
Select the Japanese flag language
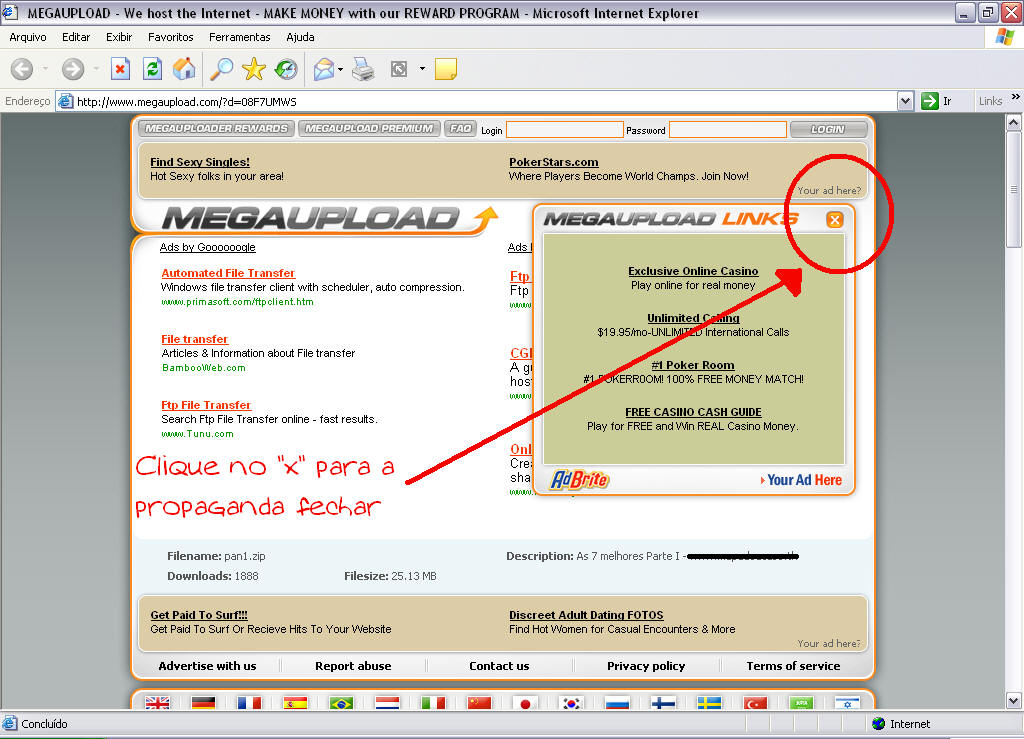pos(525,703)
